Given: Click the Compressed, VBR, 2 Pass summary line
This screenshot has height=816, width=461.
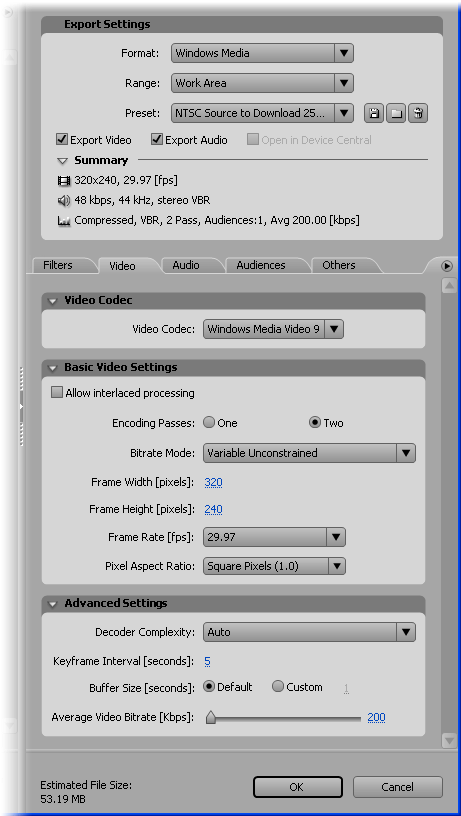Looking at the screenshot, I should pos(217,220).
